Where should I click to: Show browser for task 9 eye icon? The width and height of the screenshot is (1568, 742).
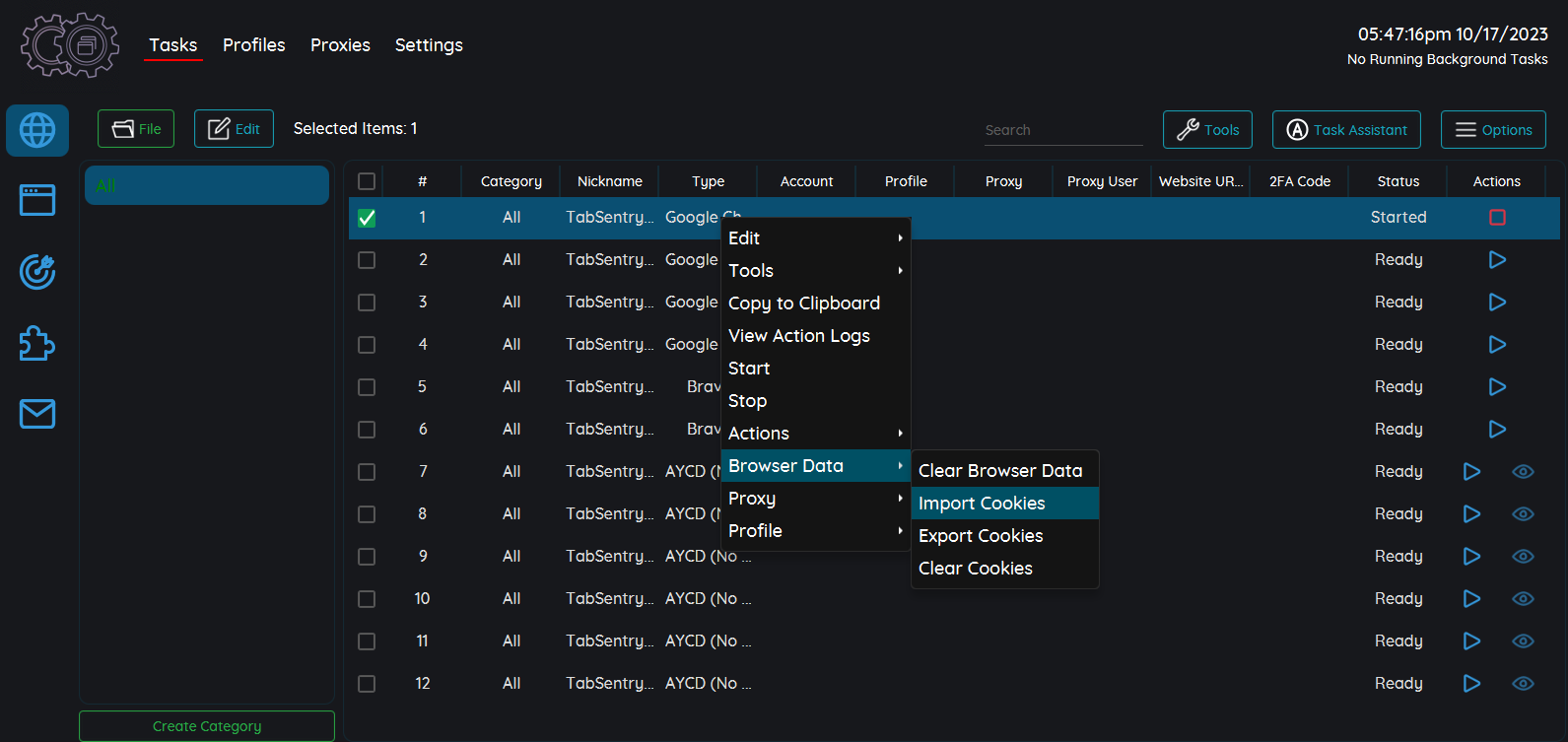(1523, 556)
